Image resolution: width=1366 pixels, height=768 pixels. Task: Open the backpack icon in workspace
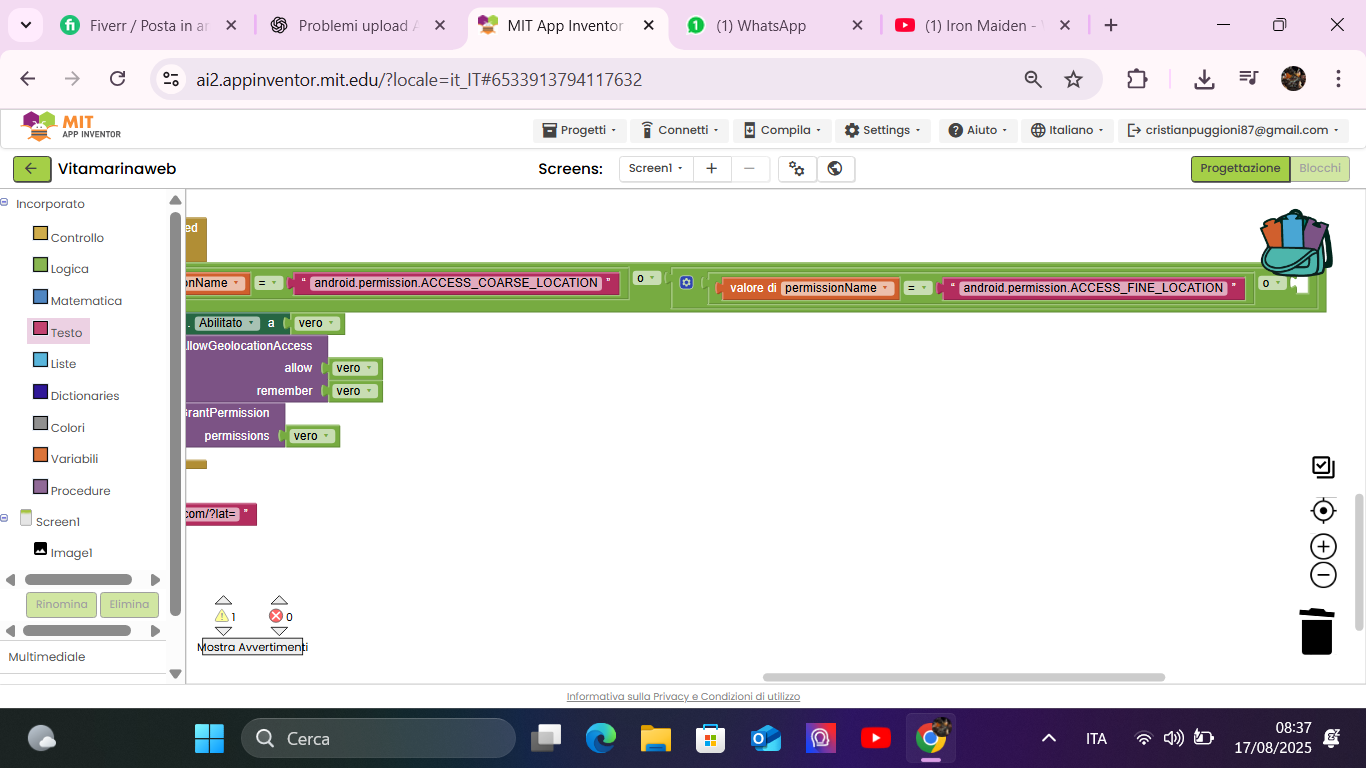(1295, 244)
